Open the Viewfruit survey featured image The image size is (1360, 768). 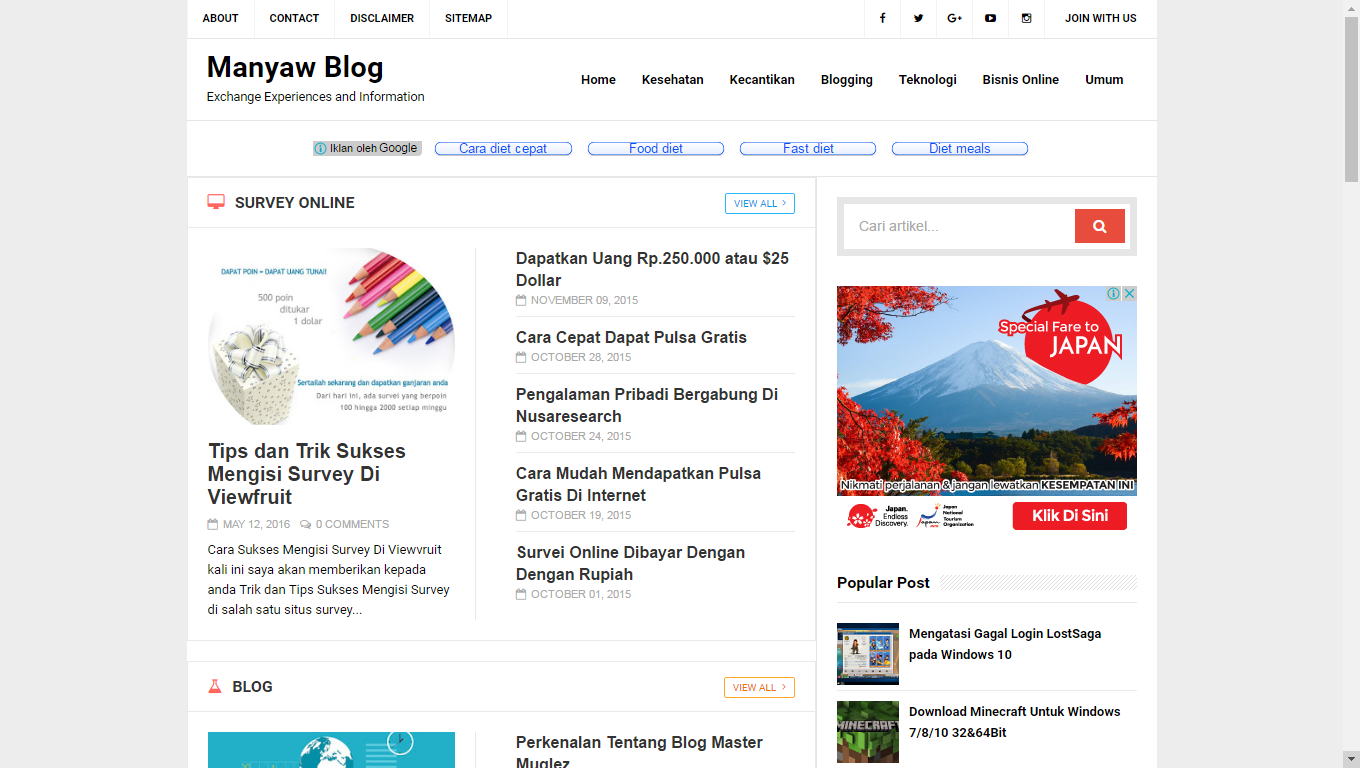click(x=331, y=337)
